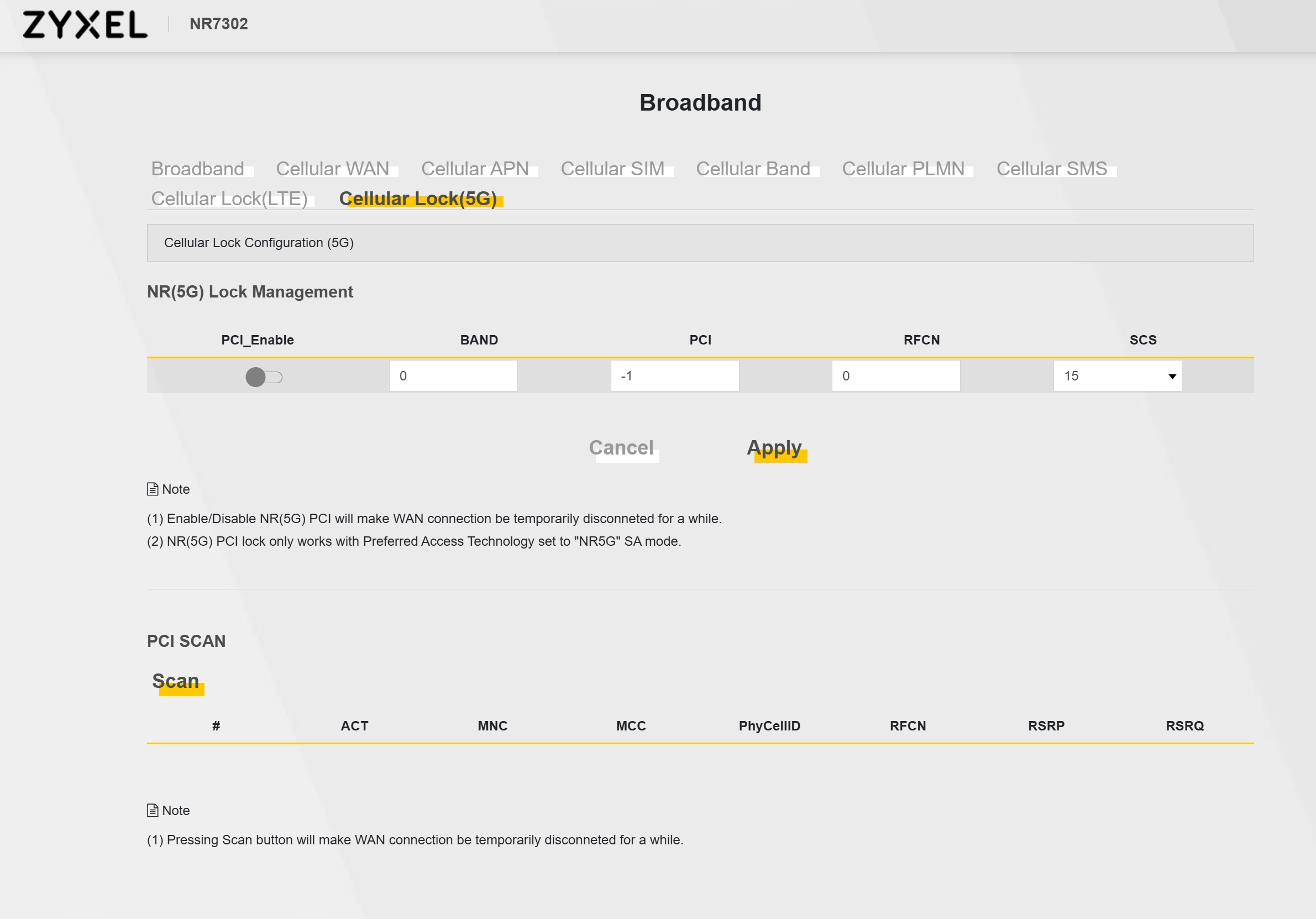Viewport: 1316px width, 919px height.
Task: Focus the PCI value field
Action: (x=675, y=376)
